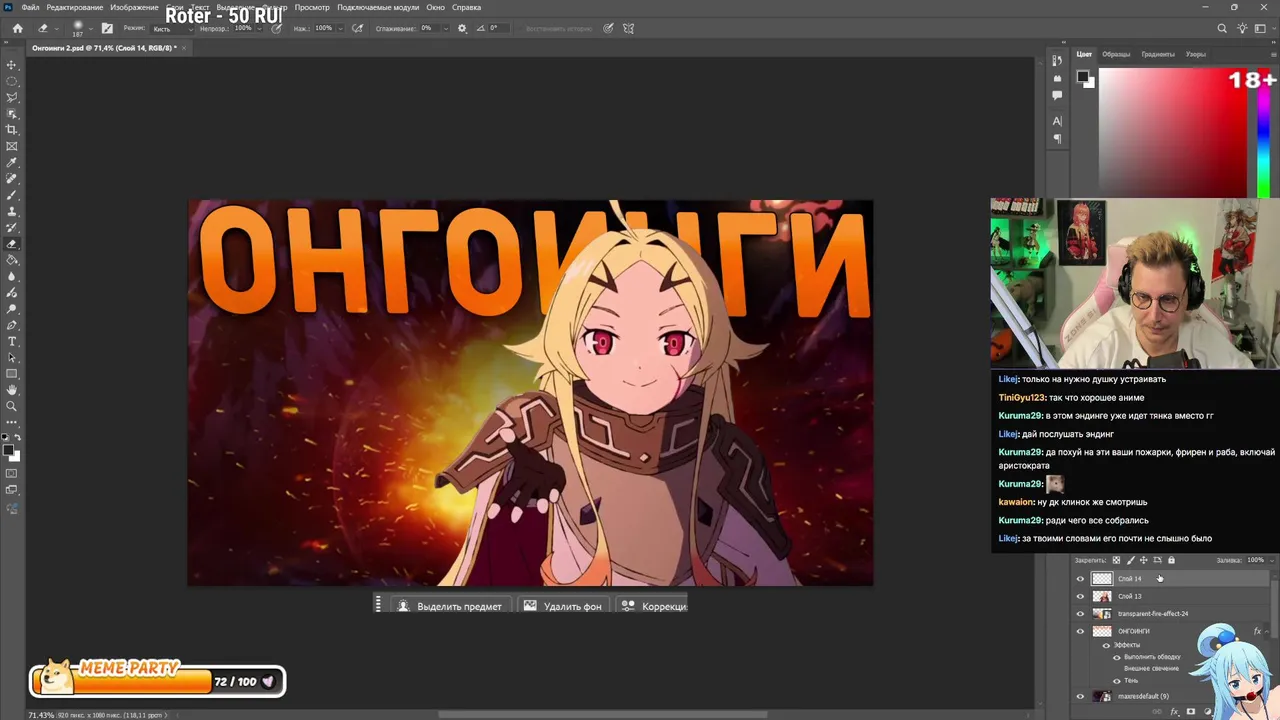Select the Spot Healing Brush tool
Image resolution: width=1280 pixels, height=720 pixels.
[x=12, y=179]
